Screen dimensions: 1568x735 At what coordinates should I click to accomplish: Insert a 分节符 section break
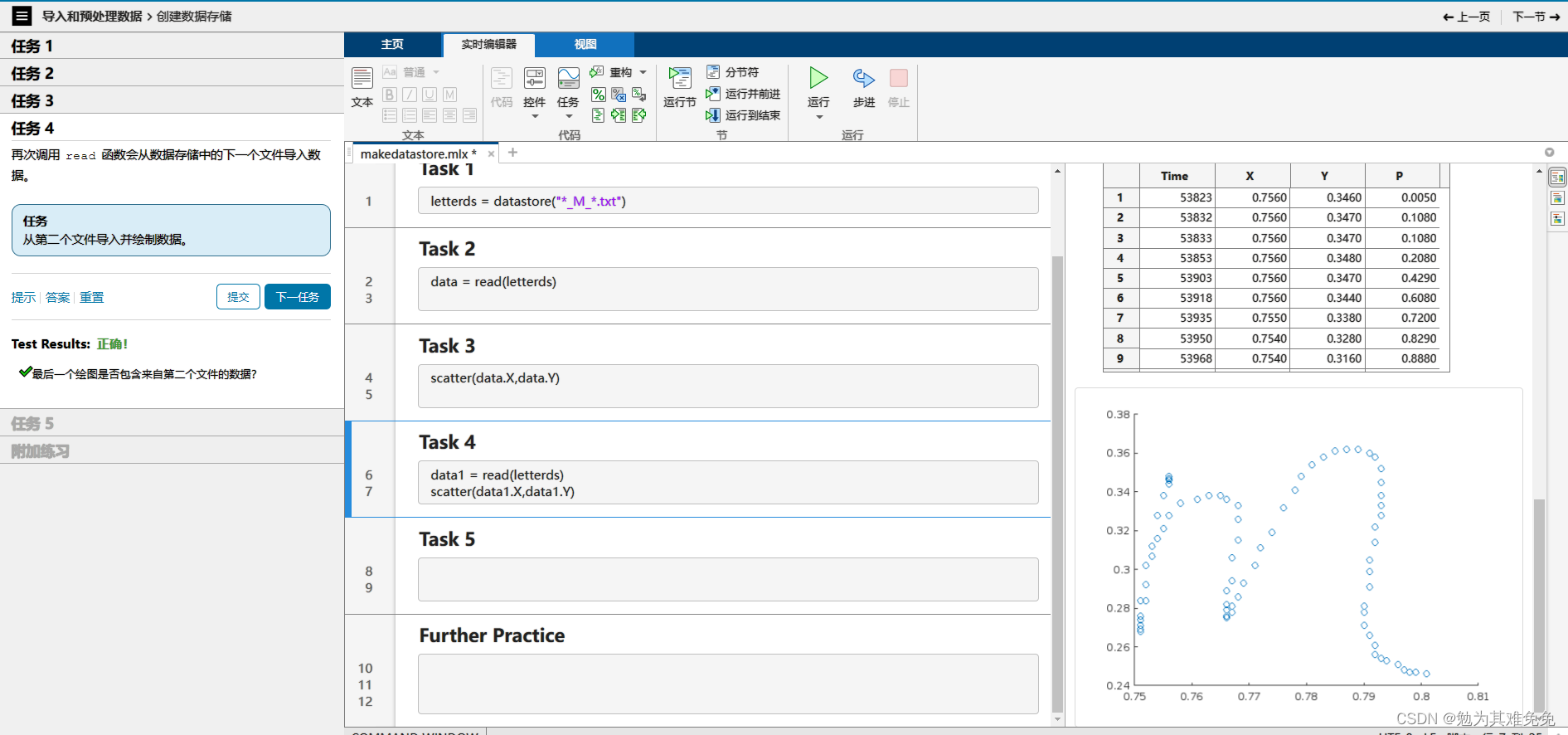tap(732, 72)
